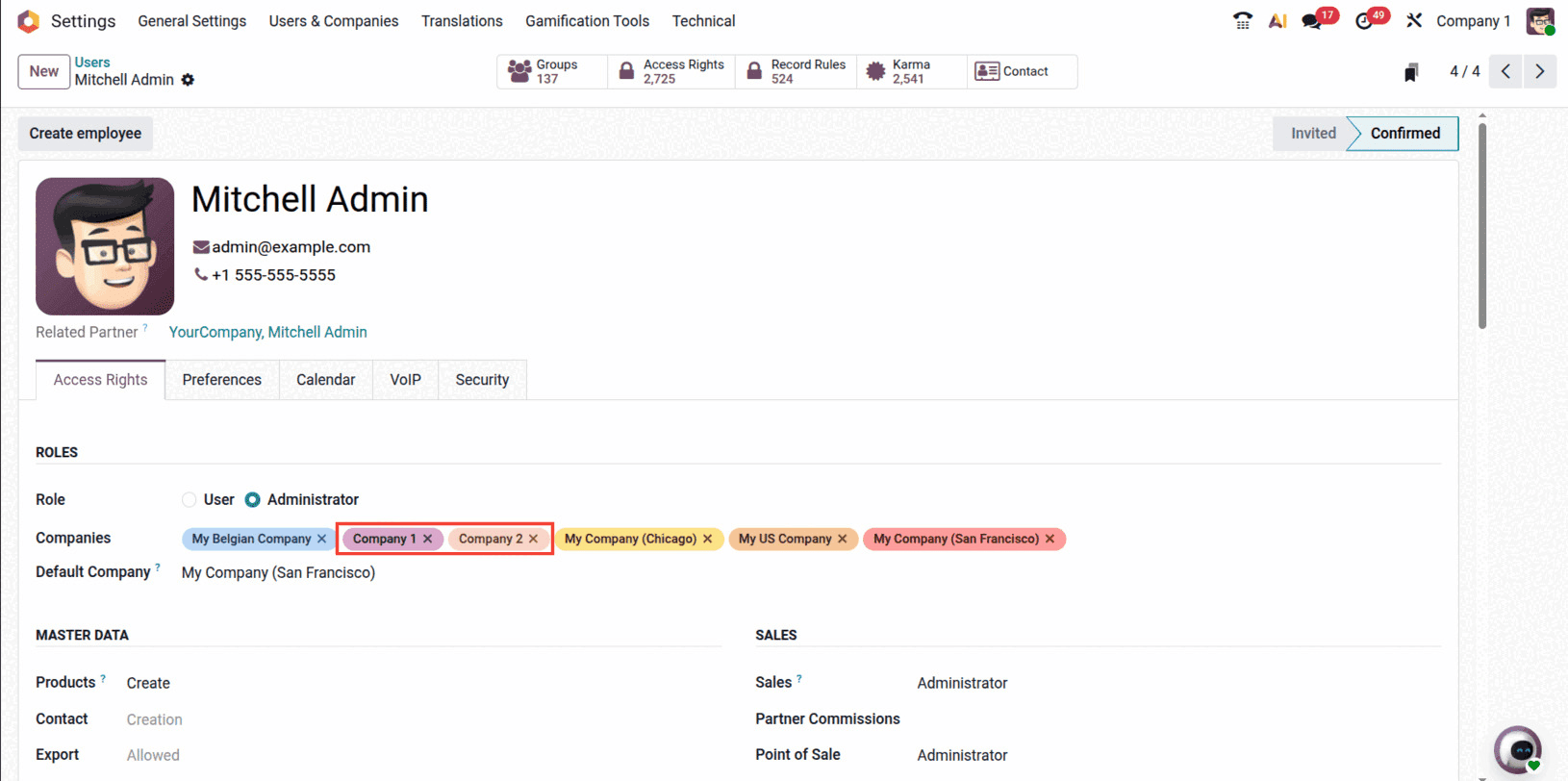Open the activities clock icon
Image resolution: width=1568 pixels, height=781 pixels.
click(x=1364, y=21)
